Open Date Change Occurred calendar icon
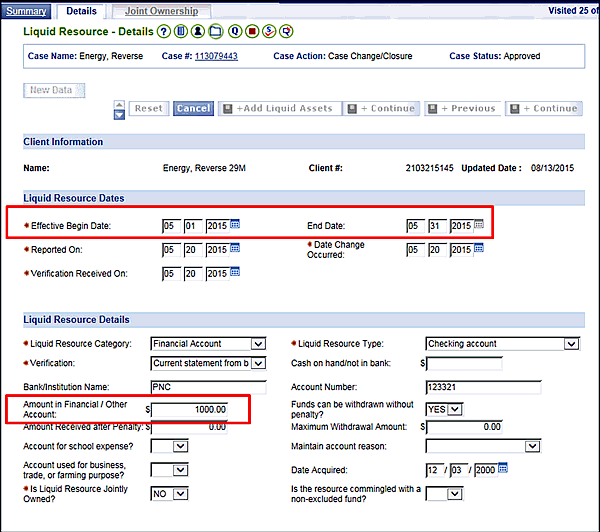Viewport: 600px width, 532px height. (x=479, y=248)
